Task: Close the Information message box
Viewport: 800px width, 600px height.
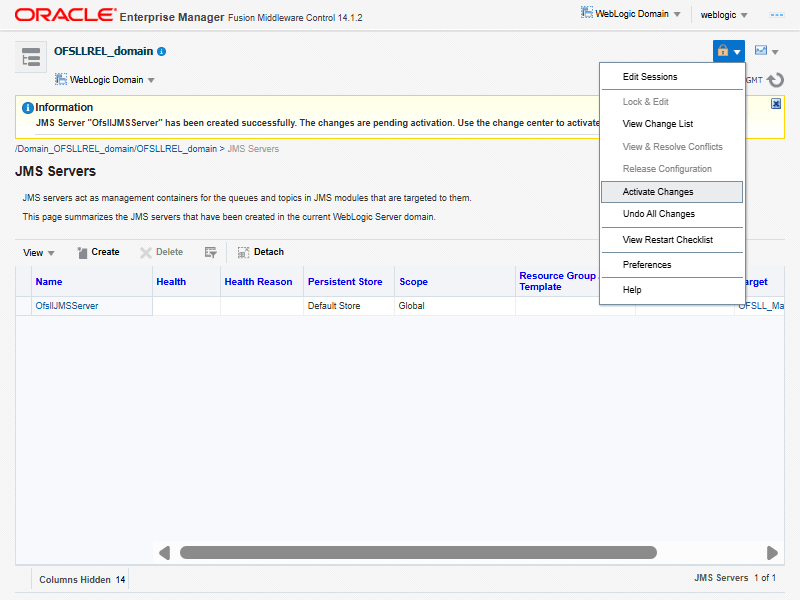Action: click(x=776, y=104)
